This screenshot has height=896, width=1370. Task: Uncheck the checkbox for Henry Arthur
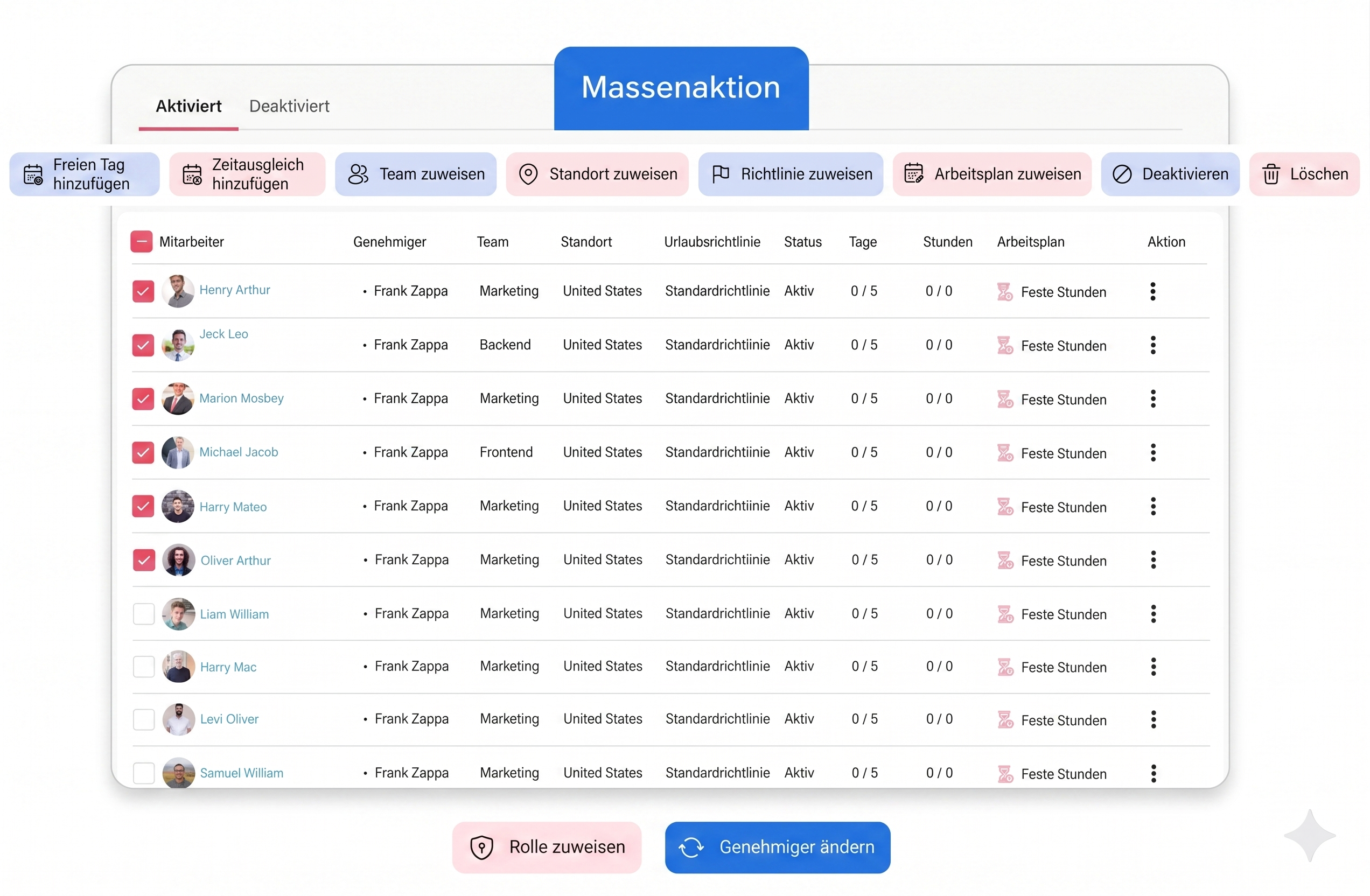143,291
